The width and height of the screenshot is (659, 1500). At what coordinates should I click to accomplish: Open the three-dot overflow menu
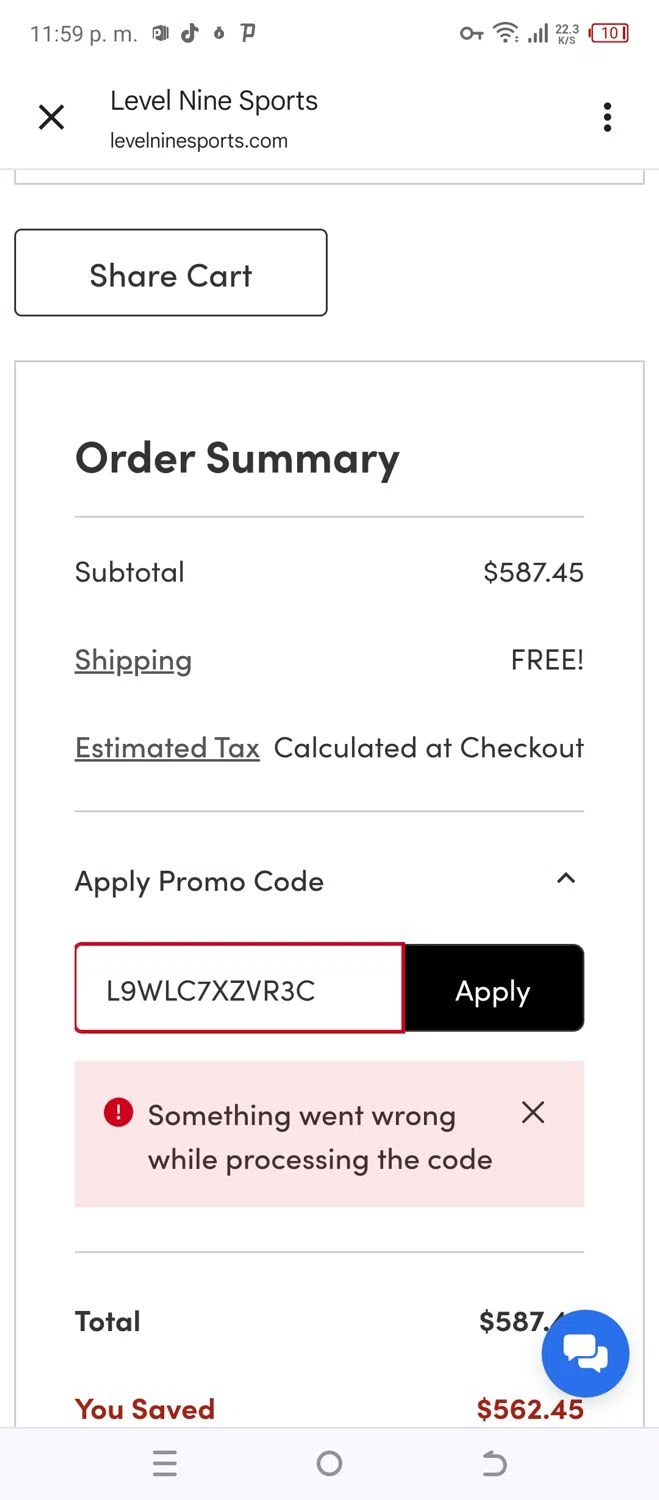[607, 118]
